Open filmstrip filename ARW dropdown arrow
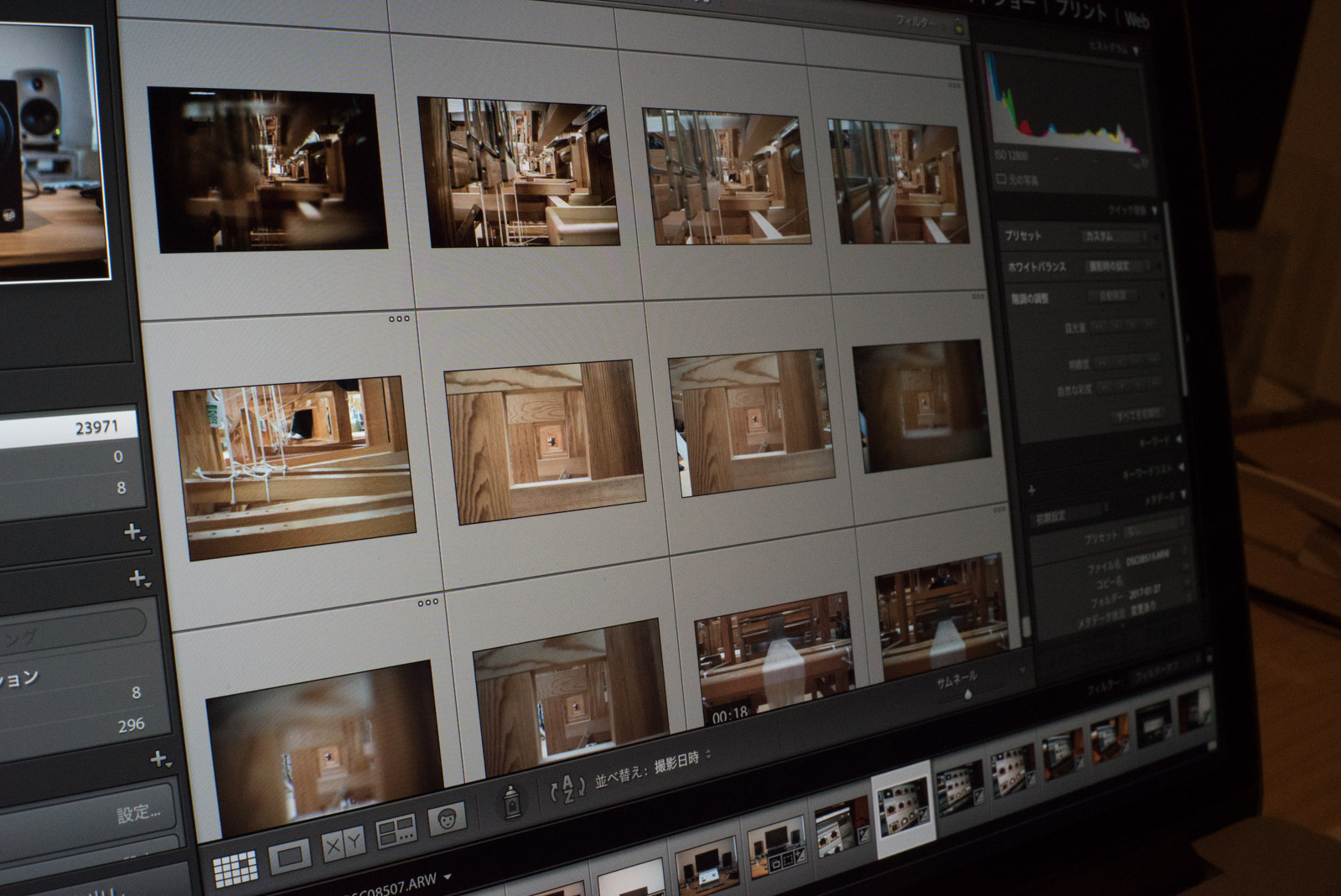 [448, 878]
